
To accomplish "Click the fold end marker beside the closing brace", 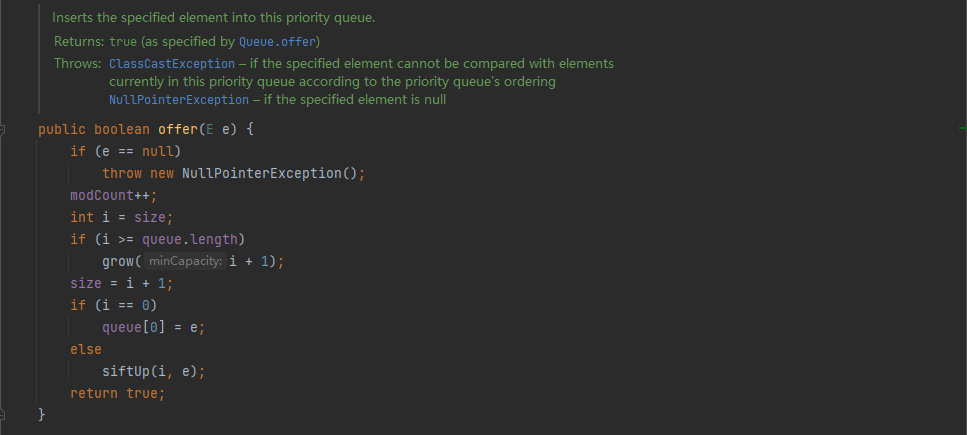I will [x=4, y=413].
